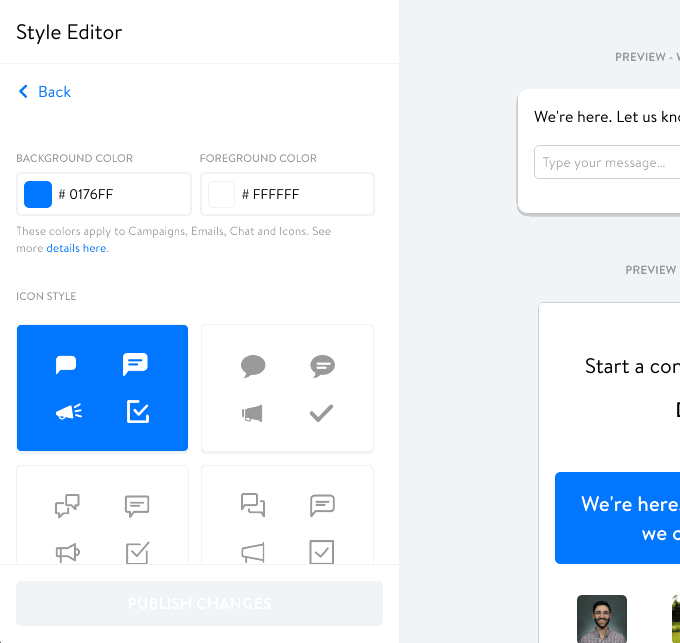The height and width of the screenshot is (643, 680).
Task: Select the gray checkmark icon
Action: (321, 413)
